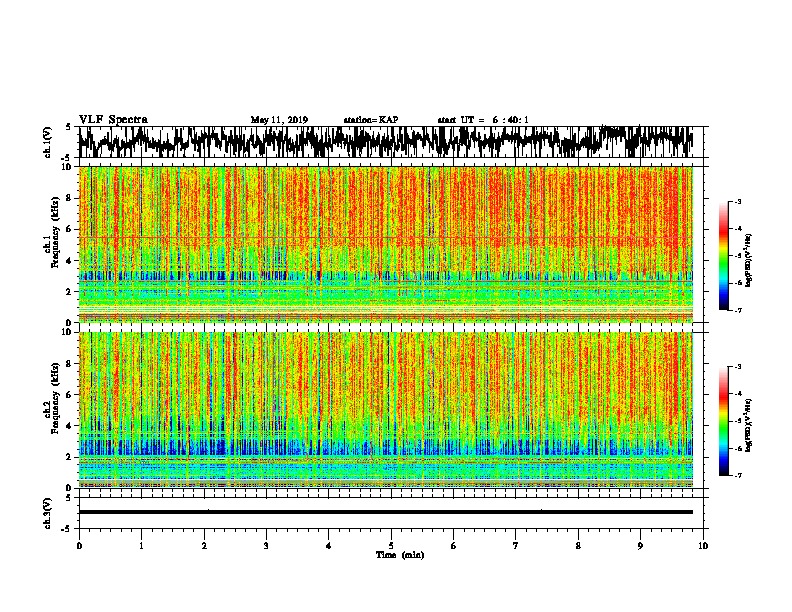Click the ch.2 frequency tick label 10
The image size is (792, 612).
[x=68, y=332]
